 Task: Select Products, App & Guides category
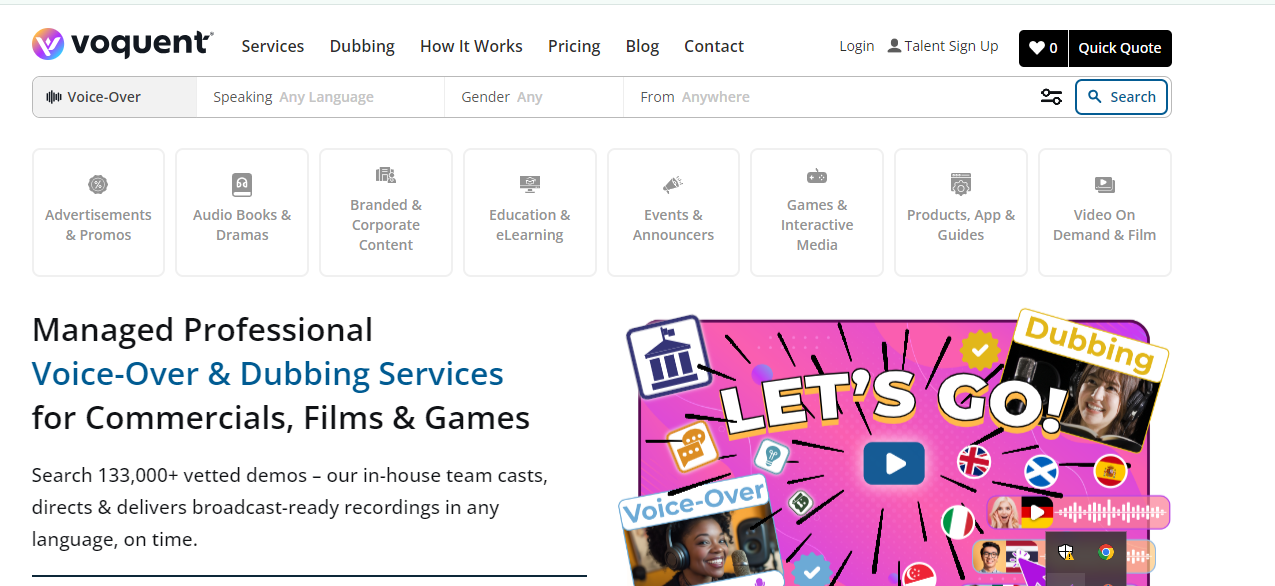pyautogui.click(x=961, y=212)
